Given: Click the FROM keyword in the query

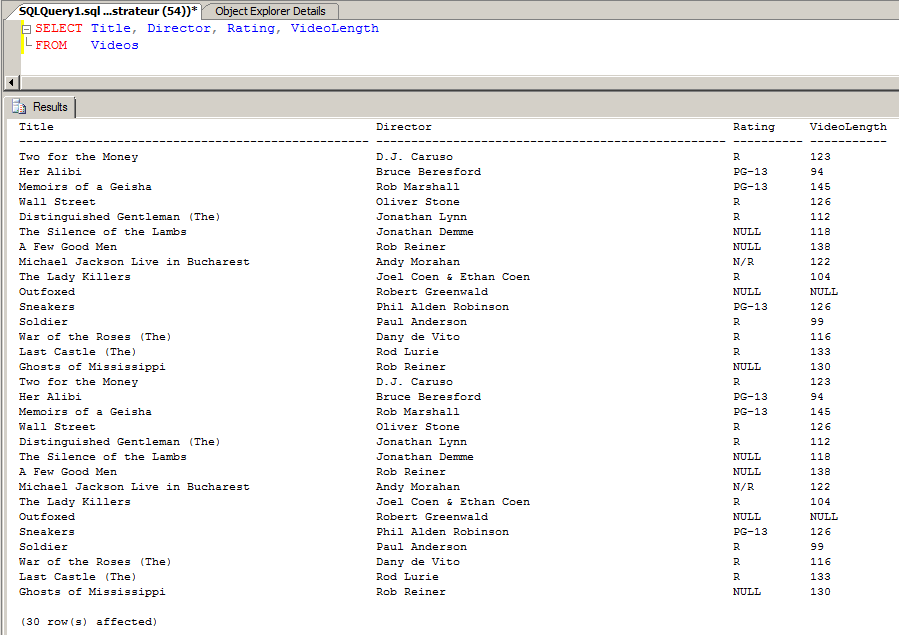Looking at the screenshot, I should 51,45.
